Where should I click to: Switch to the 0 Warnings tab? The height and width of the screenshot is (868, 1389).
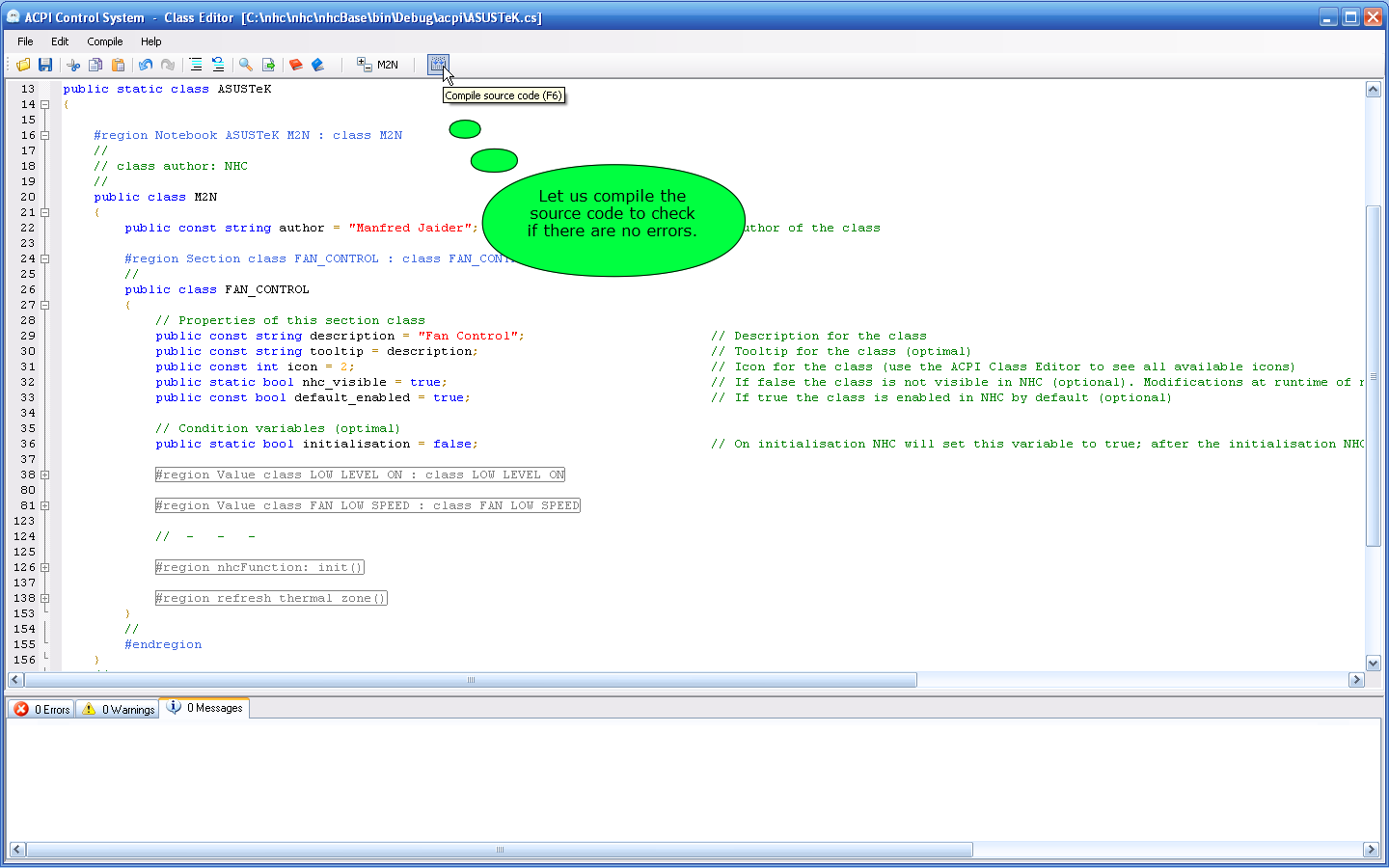click(x=118, y=709)
